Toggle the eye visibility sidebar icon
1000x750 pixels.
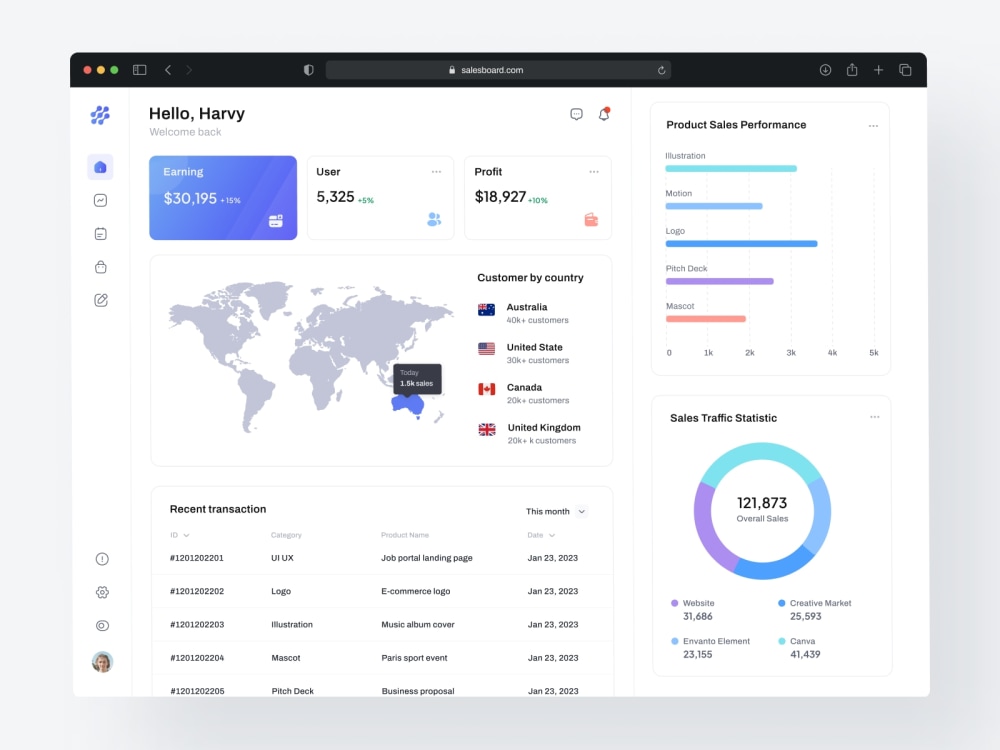(102, 626)
